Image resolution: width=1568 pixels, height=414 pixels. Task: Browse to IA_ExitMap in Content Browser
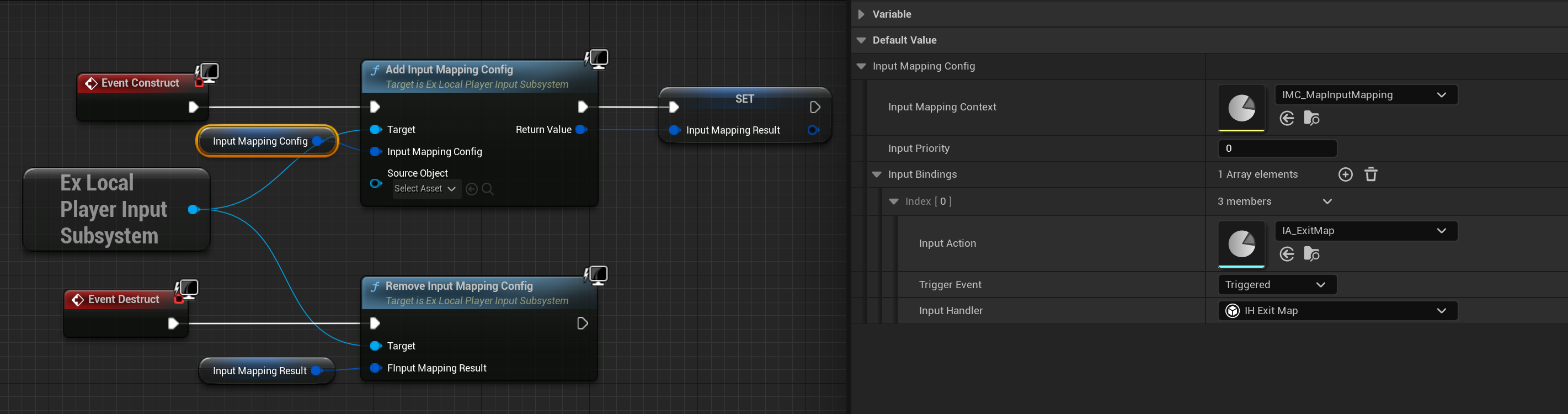point(1312,254)
